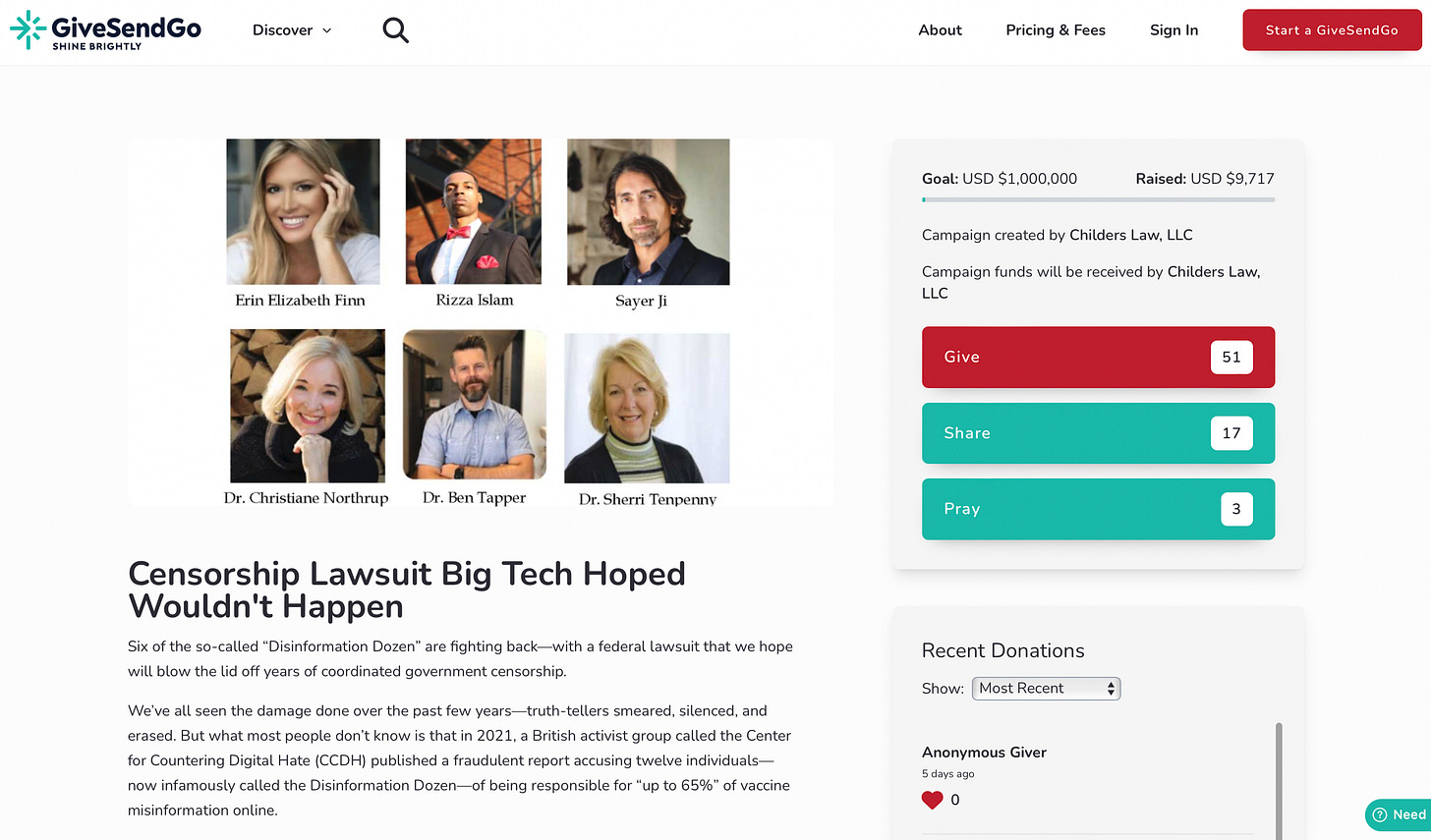
Task: Click Sign In link
Action: tap(1173, 30)
